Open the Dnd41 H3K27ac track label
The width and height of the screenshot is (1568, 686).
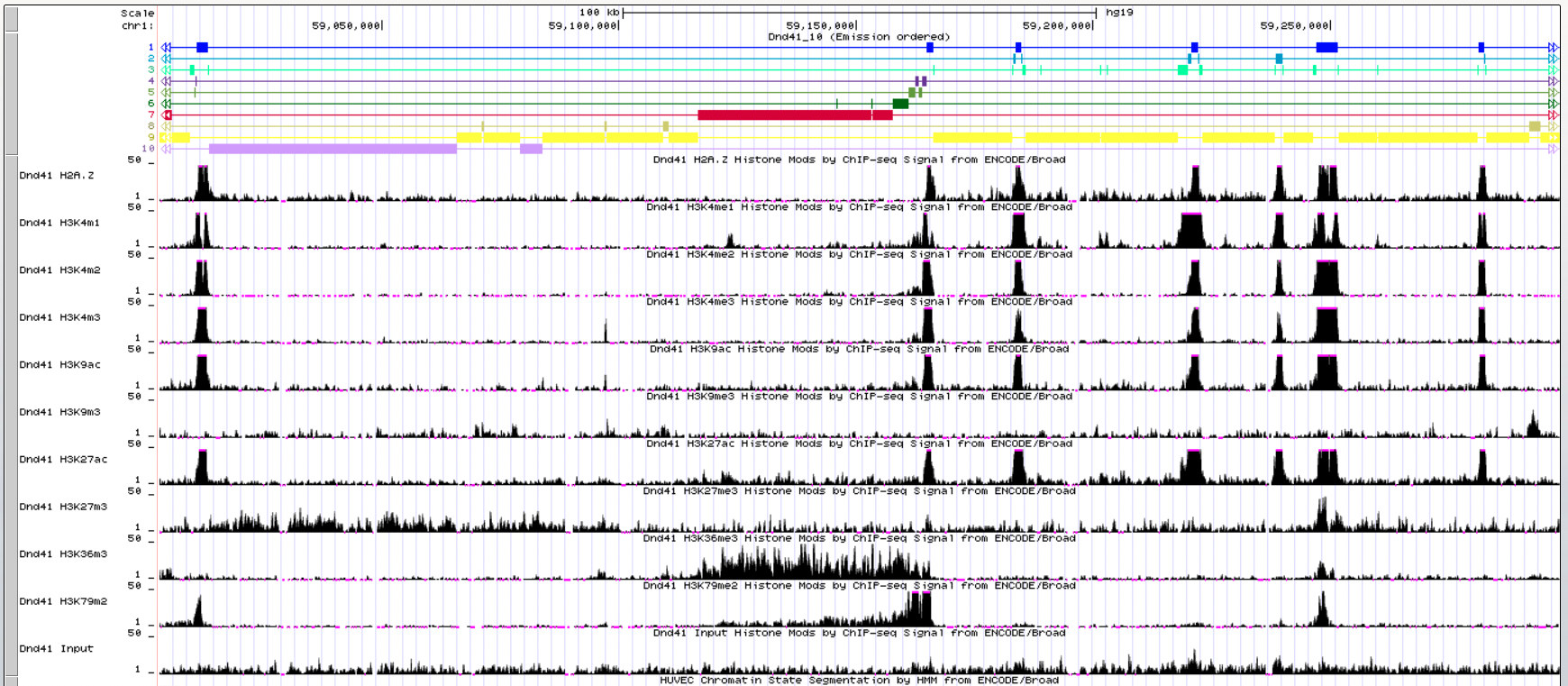(63, 459)
